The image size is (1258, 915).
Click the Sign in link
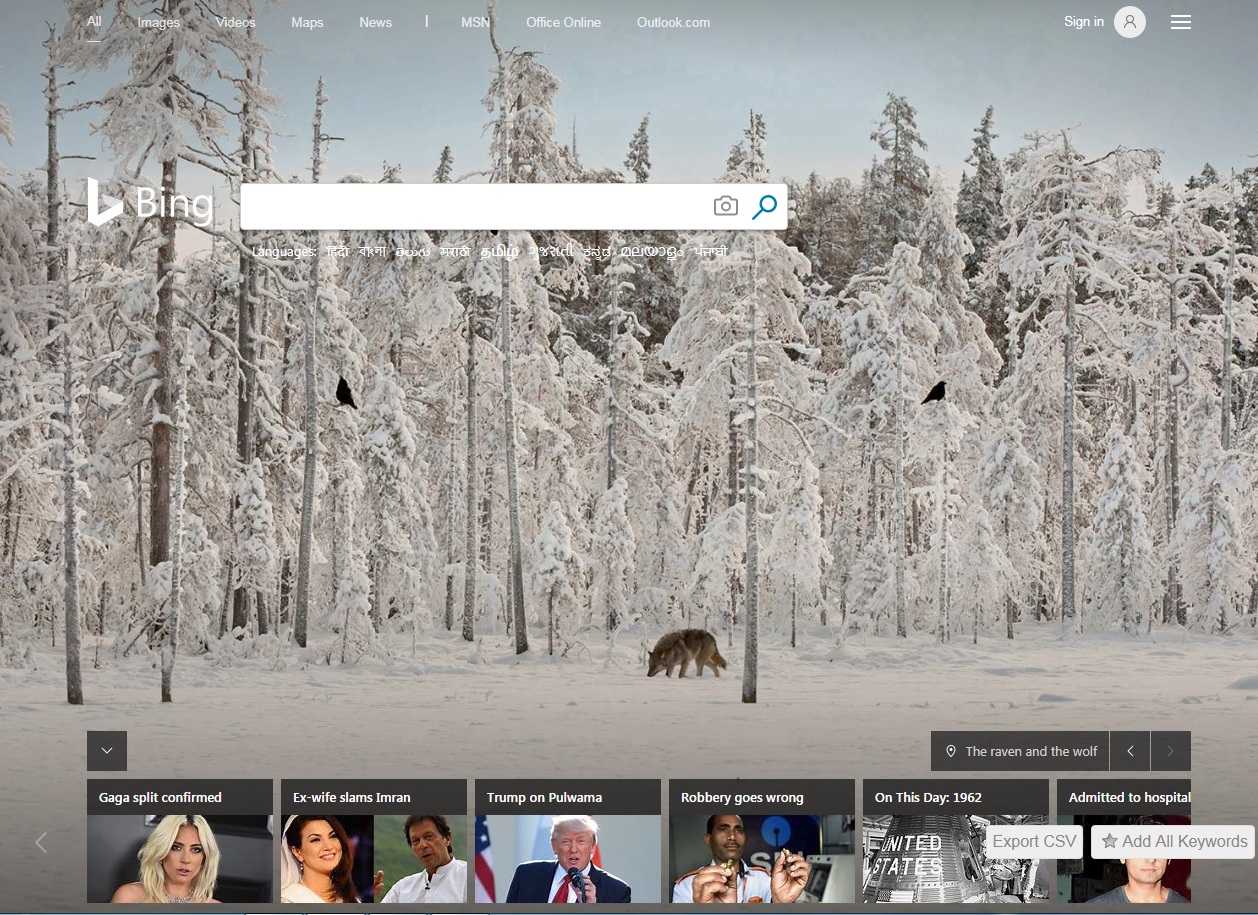coord(1084,21)
